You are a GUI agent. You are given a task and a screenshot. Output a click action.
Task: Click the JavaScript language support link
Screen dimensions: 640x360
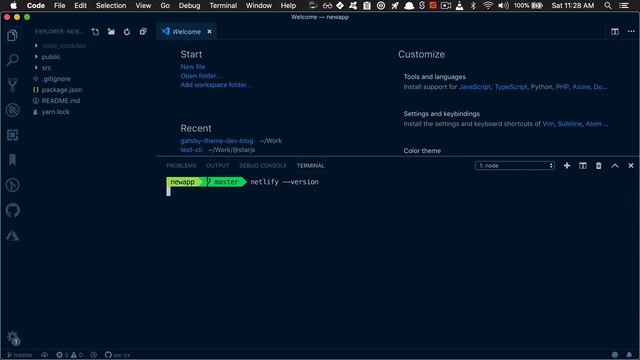(475, 87)
